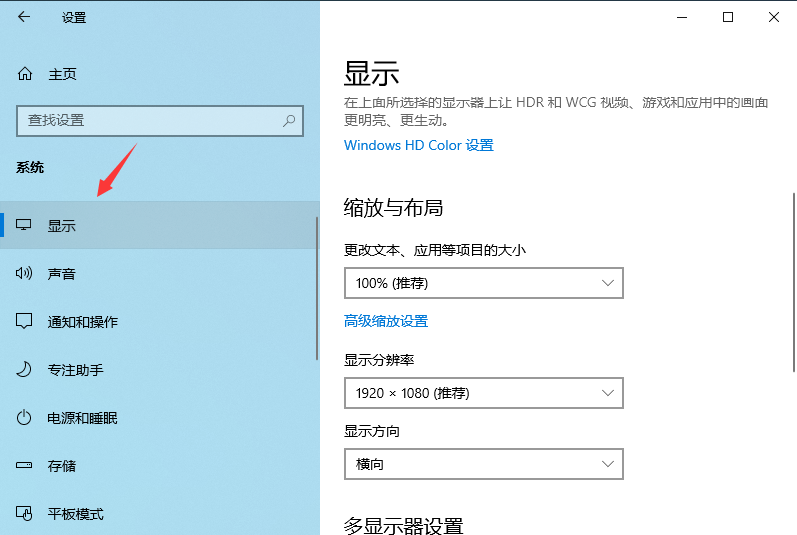Click the 平板模式 tablet icon
This screenshot has height=535, width=797.
(x=25, y=514)
